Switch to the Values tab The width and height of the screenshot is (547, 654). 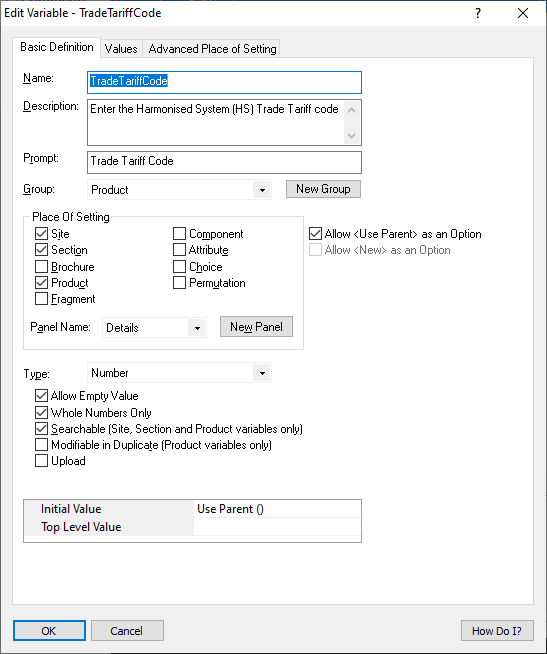(x=121, y=49)
